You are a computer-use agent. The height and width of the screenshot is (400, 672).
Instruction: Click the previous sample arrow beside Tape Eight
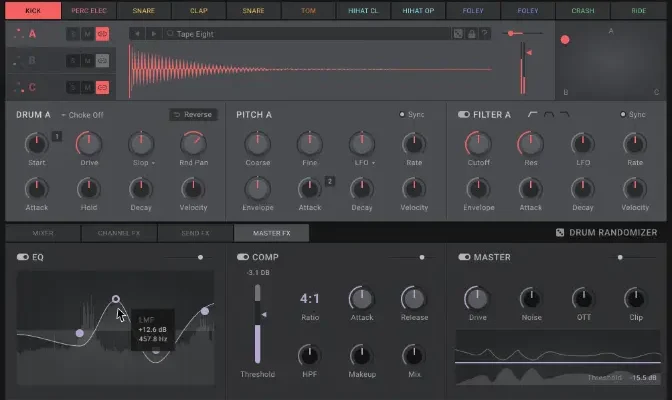138,33
